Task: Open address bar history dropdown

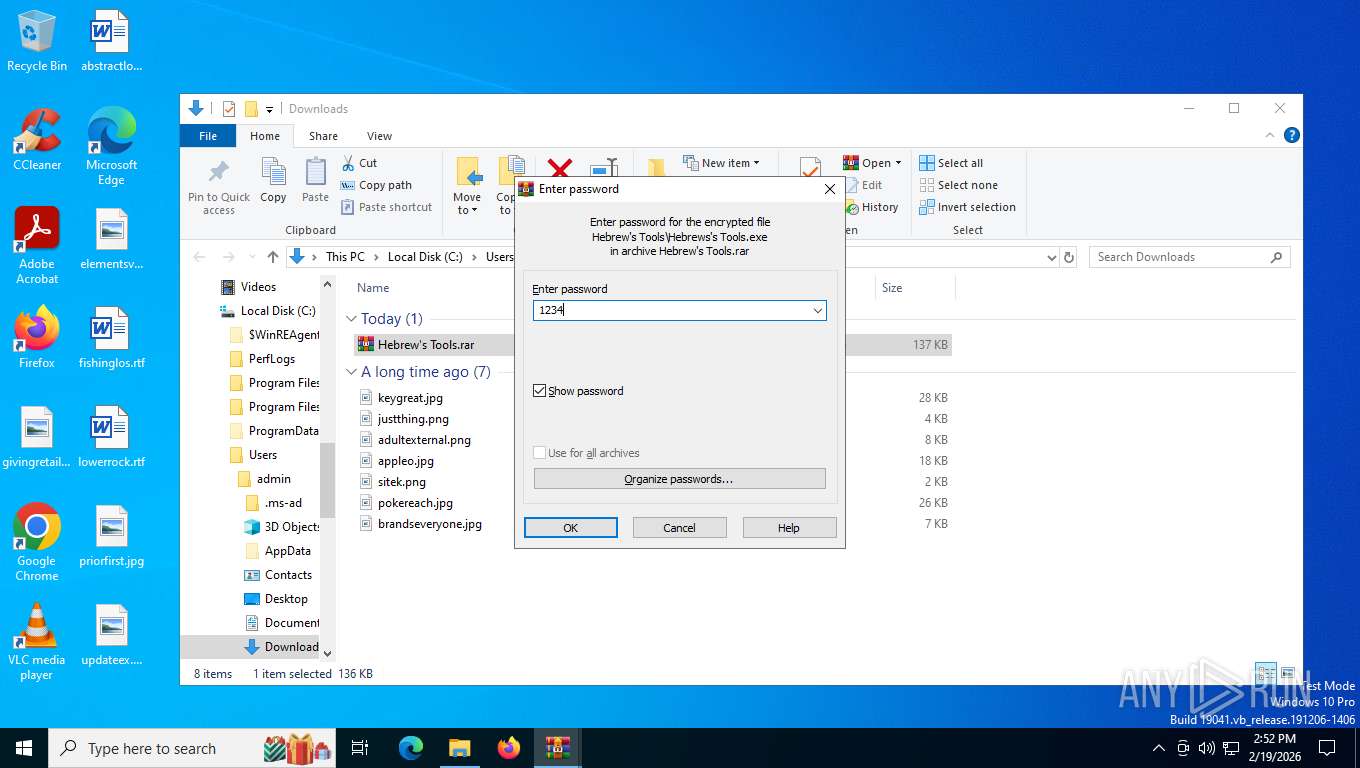Action: (x=1051, y=257)
